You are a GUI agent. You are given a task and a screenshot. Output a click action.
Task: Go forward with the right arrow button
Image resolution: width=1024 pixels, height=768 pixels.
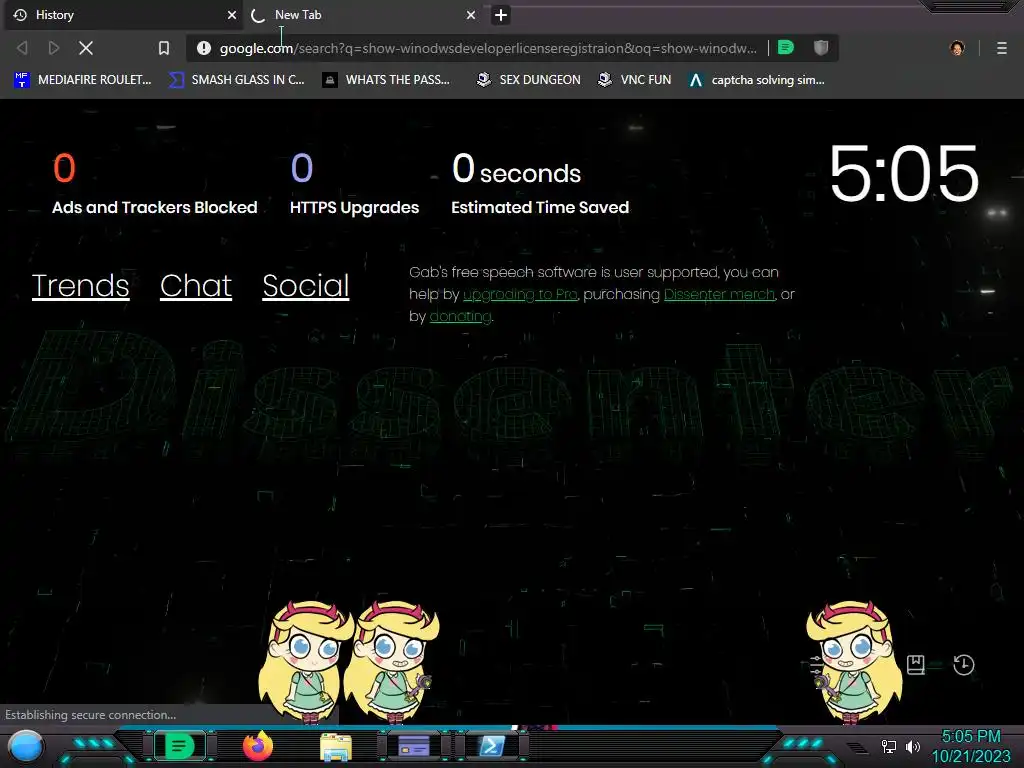[54, 48]
